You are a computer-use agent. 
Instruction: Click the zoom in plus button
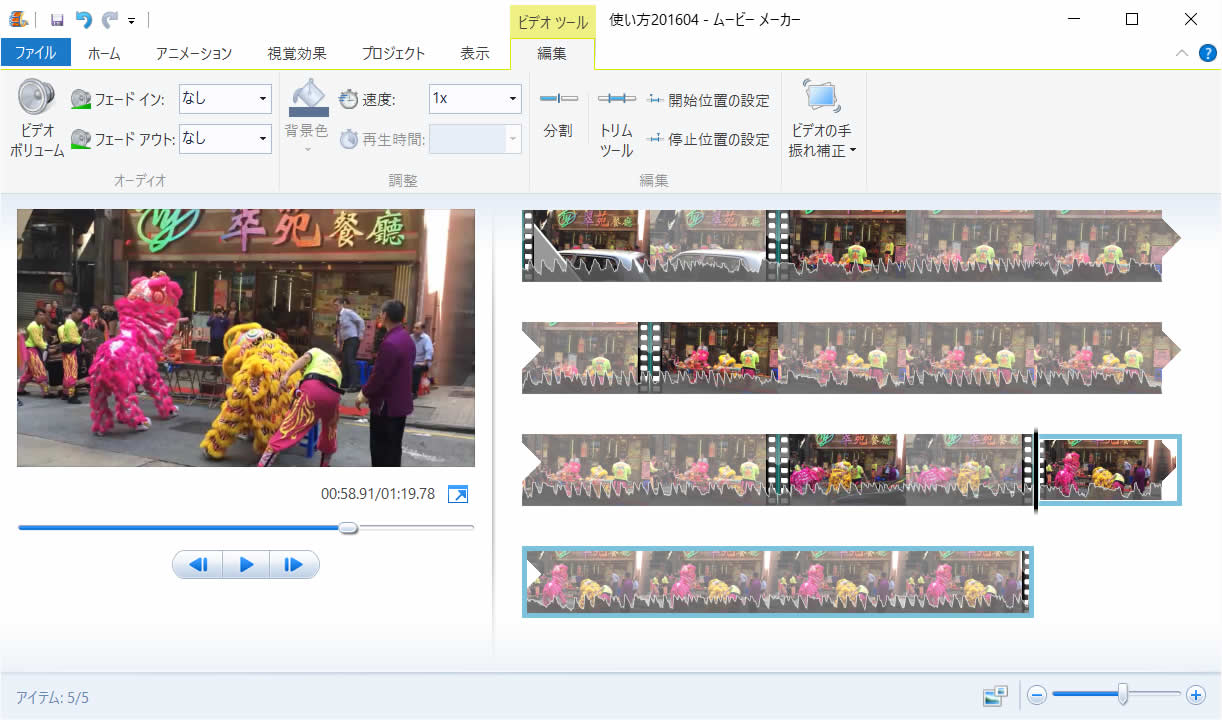click(x=1195, y=695)
